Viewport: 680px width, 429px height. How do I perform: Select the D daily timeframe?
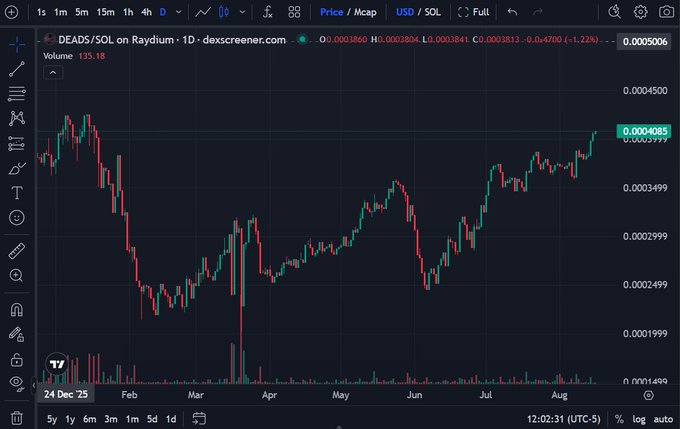point(163,12)
